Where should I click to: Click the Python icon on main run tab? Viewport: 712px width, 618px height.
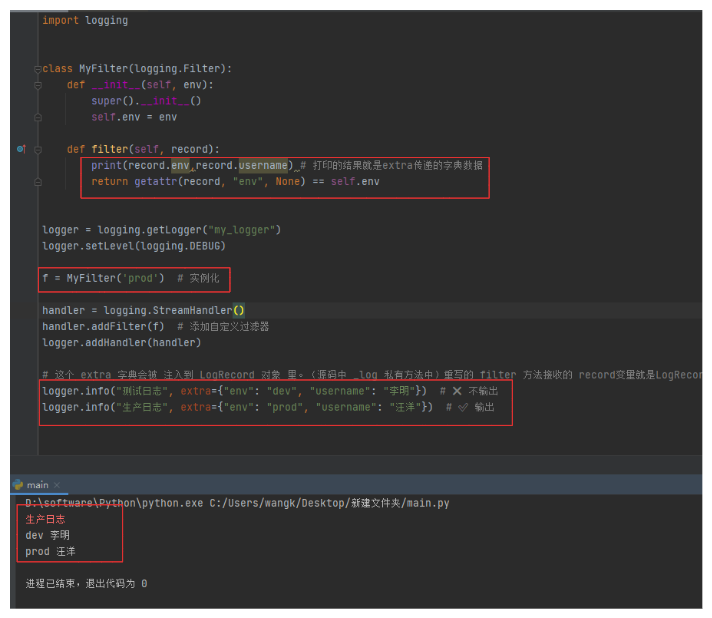(19, 485)
